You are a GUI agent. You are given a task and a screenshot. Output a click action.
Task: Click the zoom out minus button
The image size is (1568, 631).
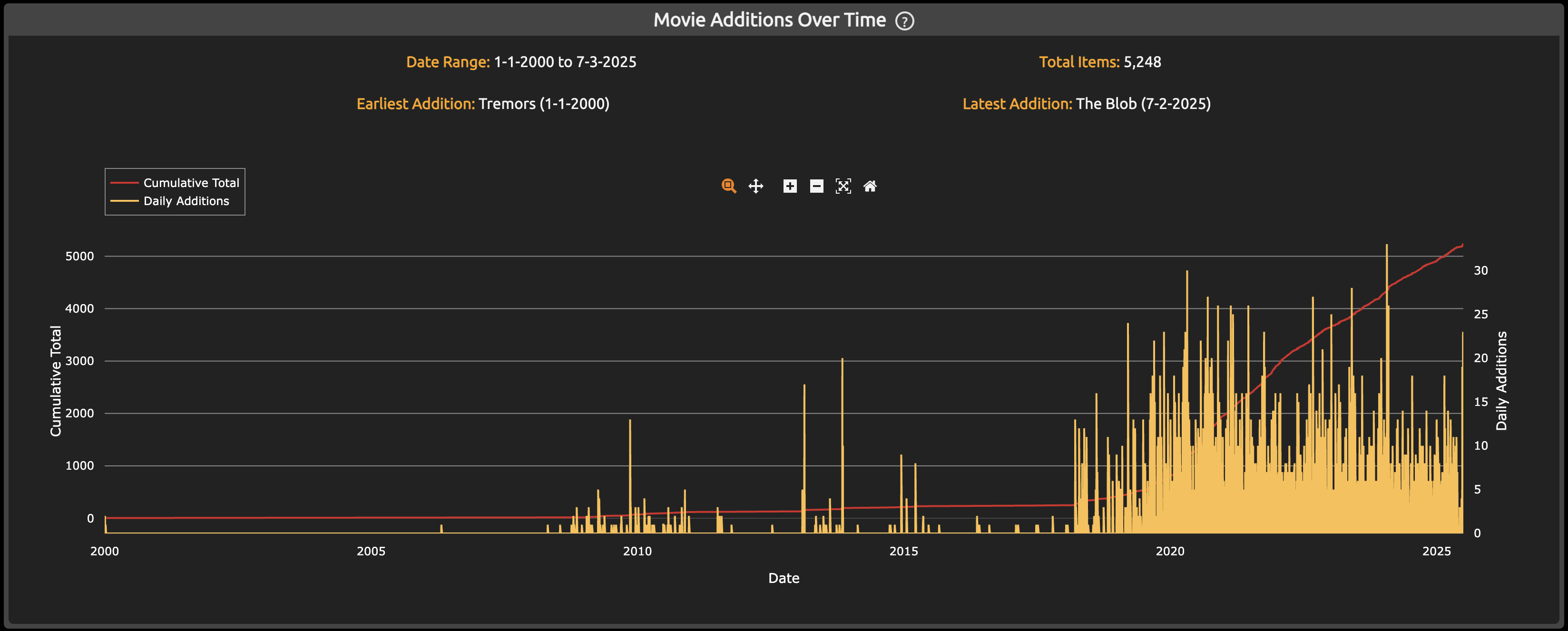pyautogui.click(x=816, y=186)
